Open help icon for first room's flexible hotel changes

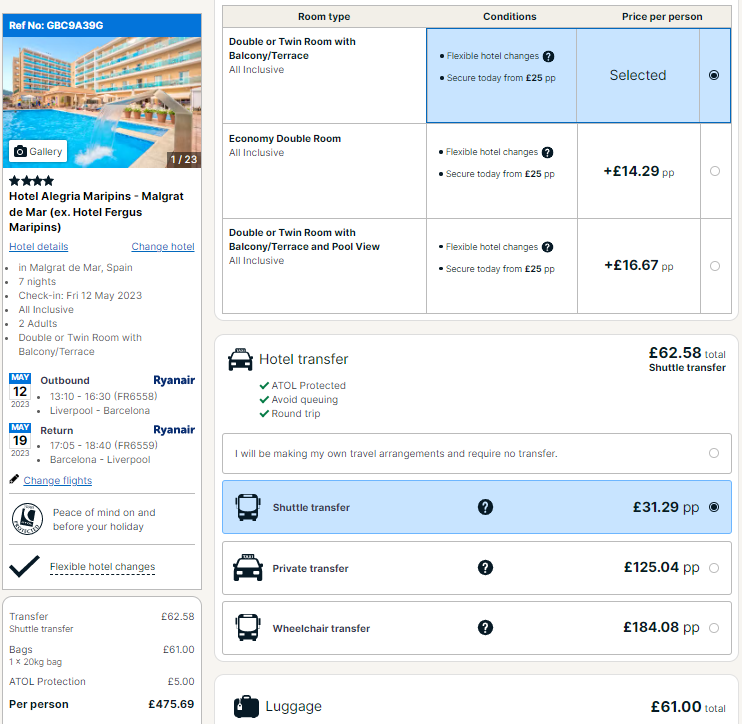(x=548, y=56)
